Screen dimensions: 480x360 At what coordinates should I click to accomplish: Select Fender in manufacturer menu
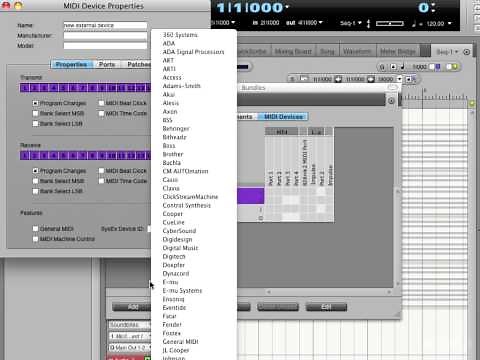172,325
